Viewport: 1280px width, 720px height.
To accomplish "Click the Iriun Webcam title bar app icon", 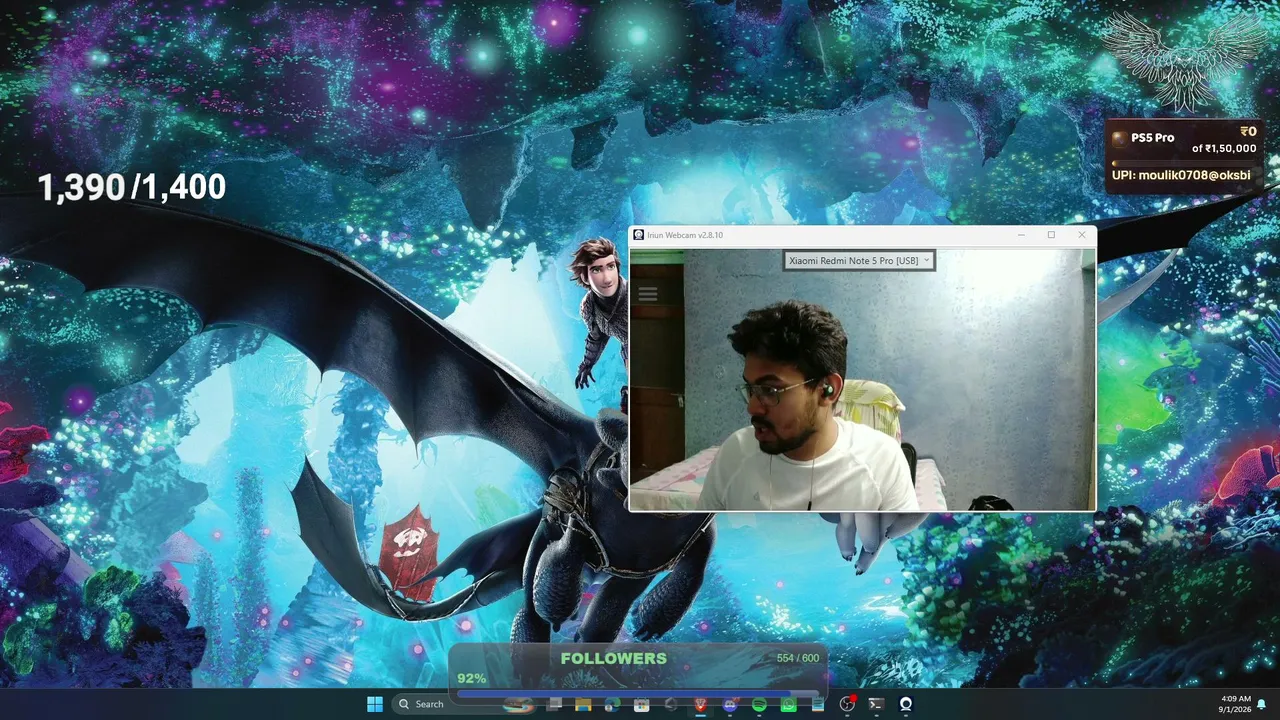I will 639,235.
